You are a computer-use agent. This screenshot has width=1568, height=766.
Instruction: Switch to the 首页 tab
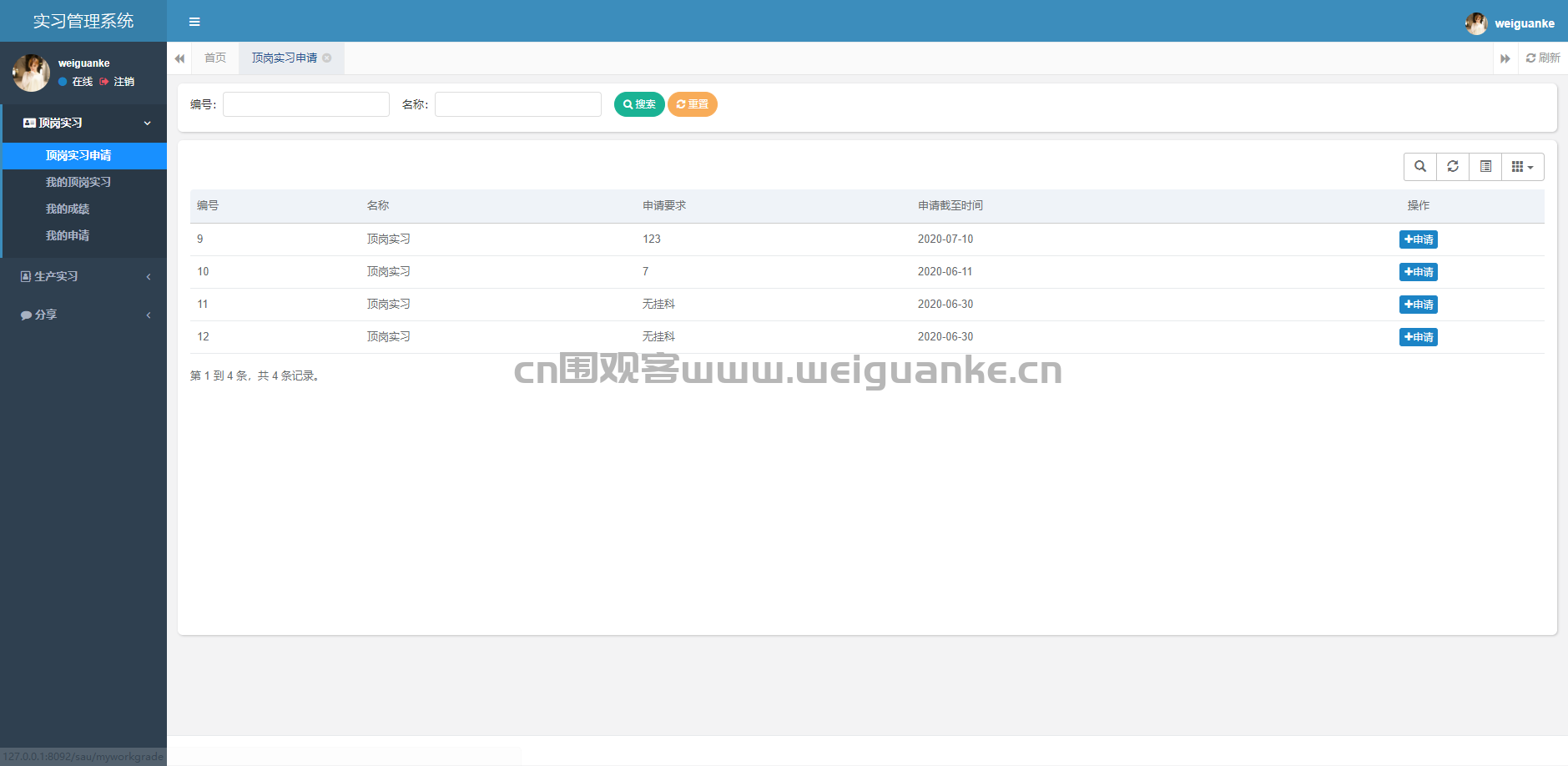(x=215, y=58)
